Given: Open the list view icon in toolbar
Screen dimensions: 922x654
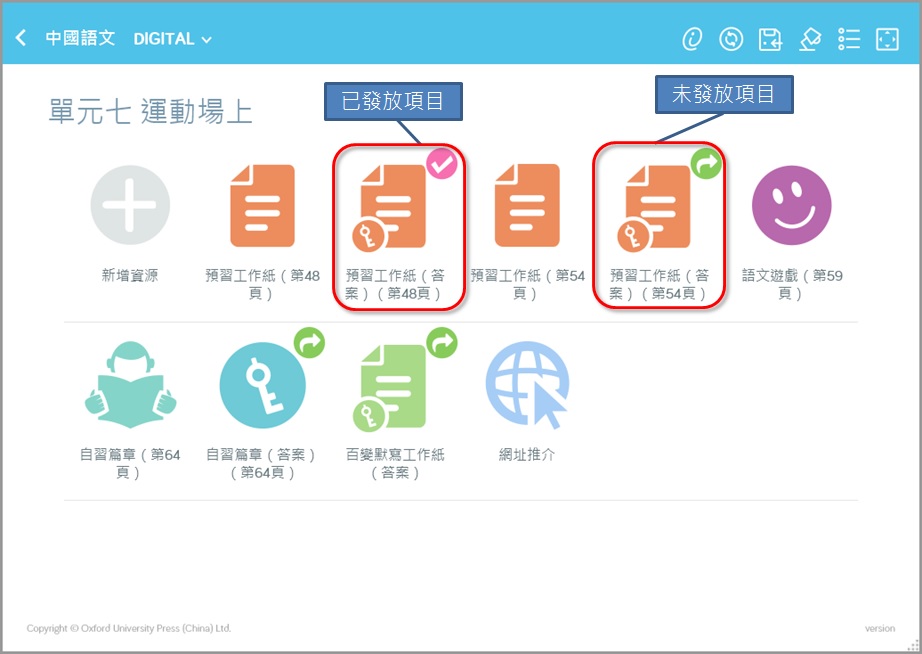Looking at the screenshot, I should [x=849, y=39].
